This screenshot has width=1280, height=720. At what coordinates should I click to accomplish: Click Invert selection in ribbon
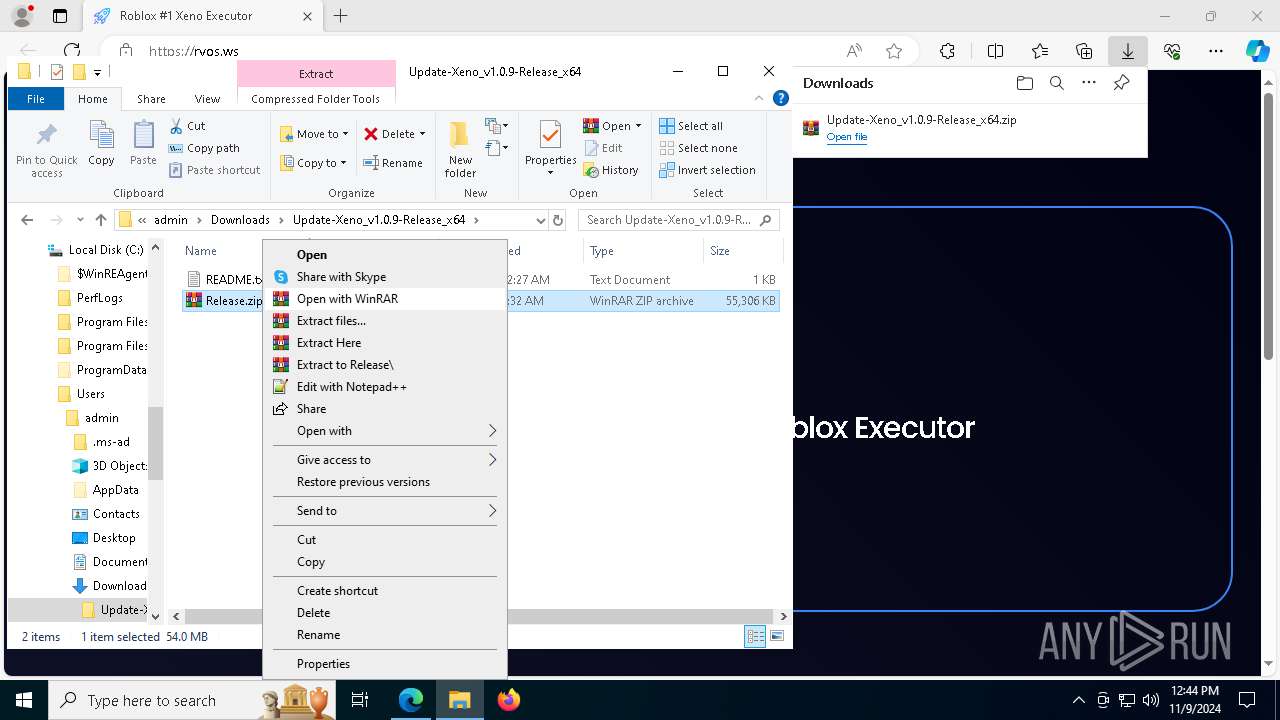[x=707, y=170]
